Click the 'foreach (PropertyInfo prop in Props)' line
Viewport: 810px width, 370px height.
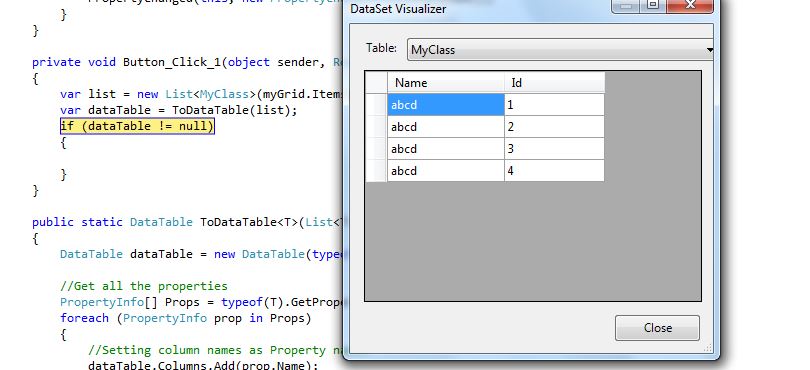pyautogui.click(x=185, y=318)
